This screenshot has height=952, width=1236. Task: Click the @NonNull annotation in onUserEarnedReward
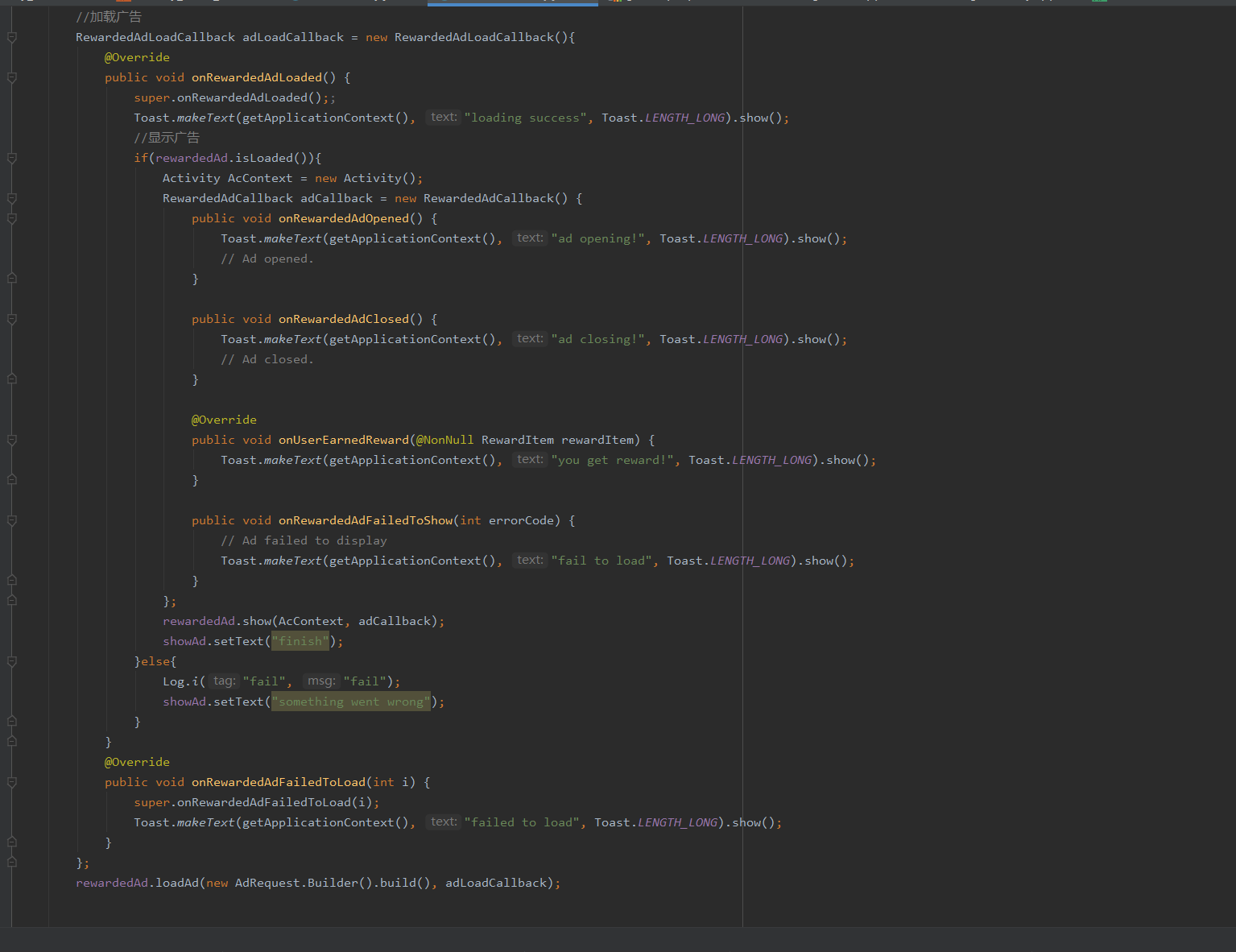click(444, 440)
